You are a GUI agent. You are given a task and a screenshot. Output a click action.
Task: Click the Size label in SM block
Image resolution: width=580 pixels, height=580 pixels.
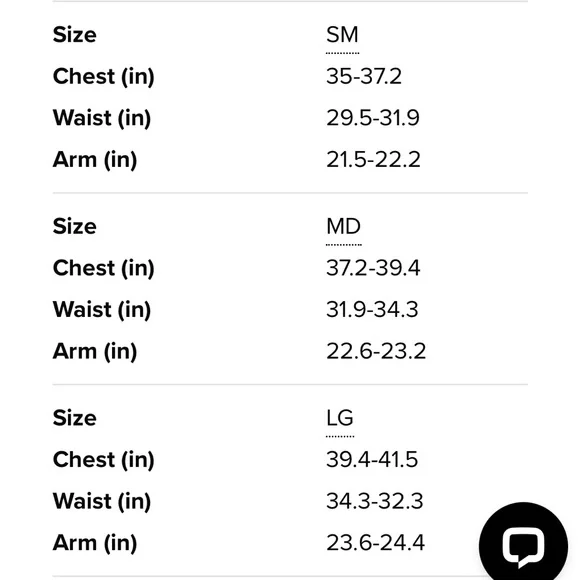[75, 35]
